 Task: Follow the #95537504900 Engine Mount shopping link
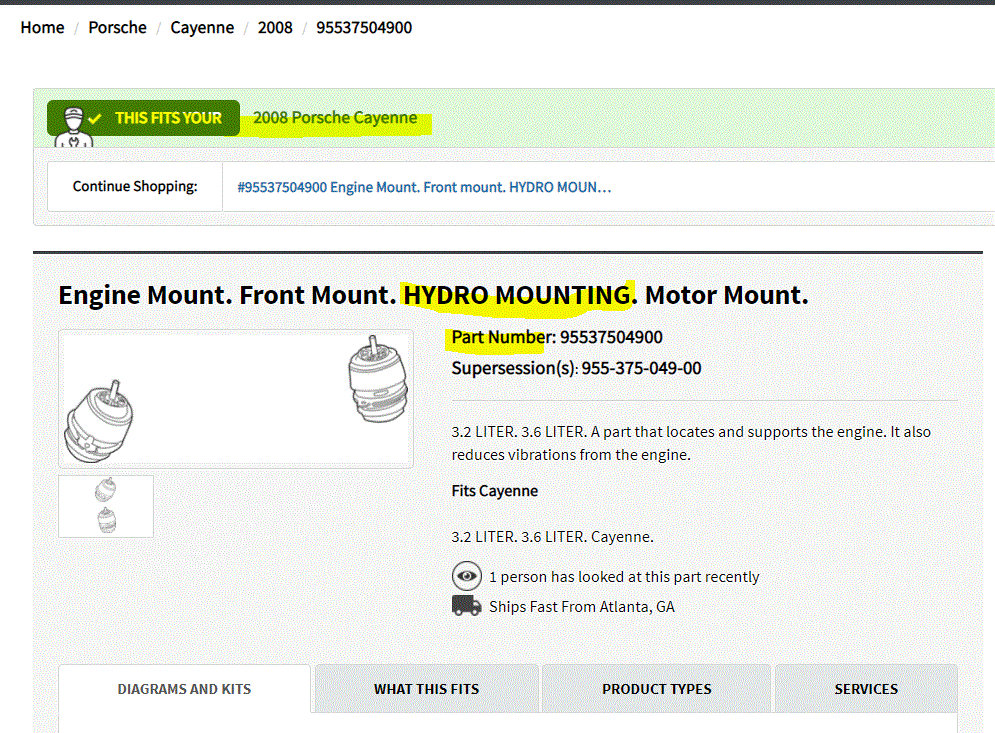tap(424, 187)
